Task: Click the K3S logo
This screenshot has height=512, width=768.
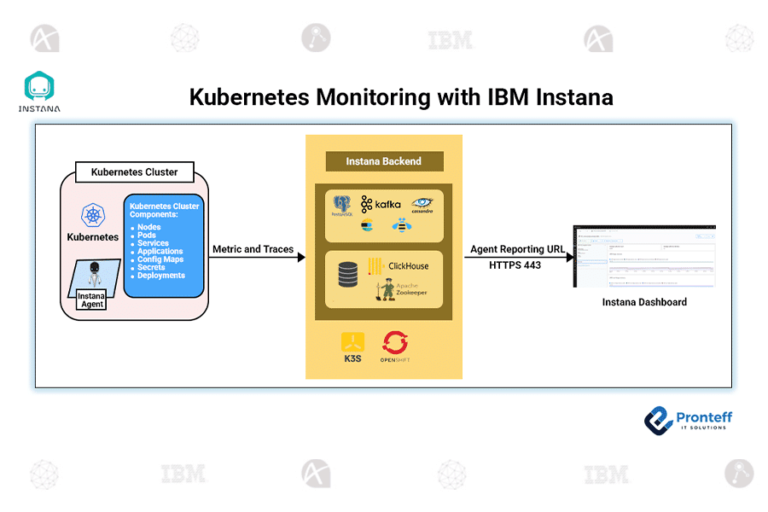Action: (x=352, y=345)
